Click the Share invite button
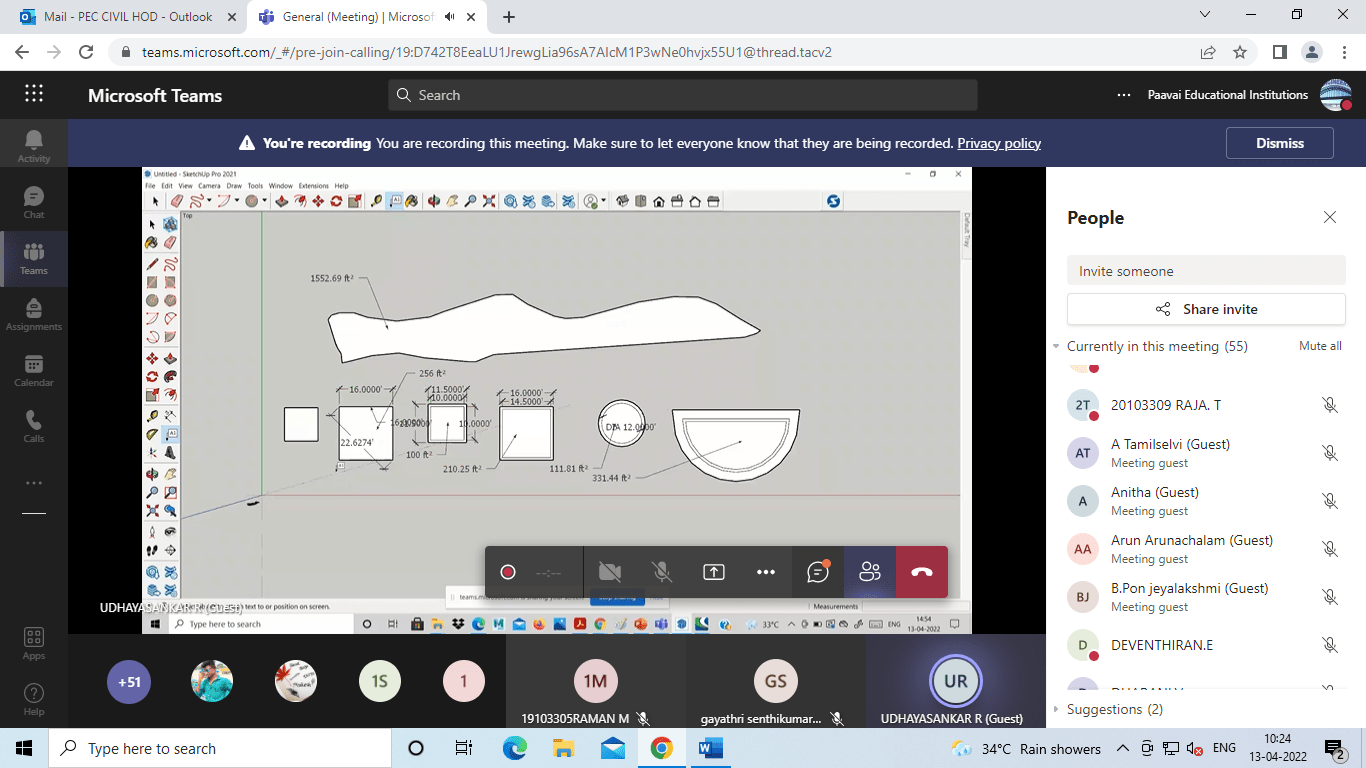The width and height of the screenshot is (1366, 768). pos(1206,309)
